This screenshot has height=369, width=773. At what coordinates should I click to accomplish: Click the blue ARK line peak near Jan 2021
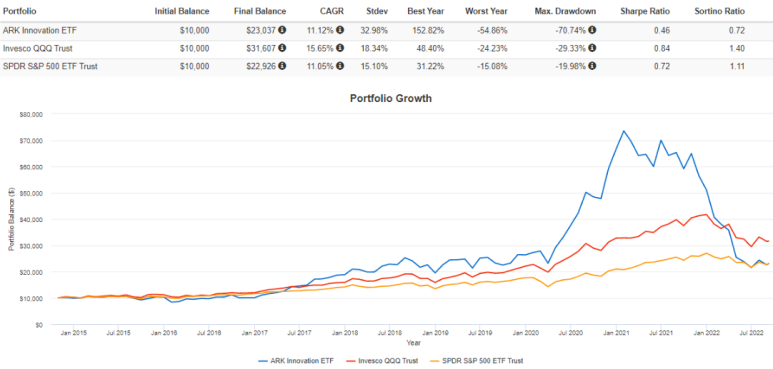tap(623, 131)
